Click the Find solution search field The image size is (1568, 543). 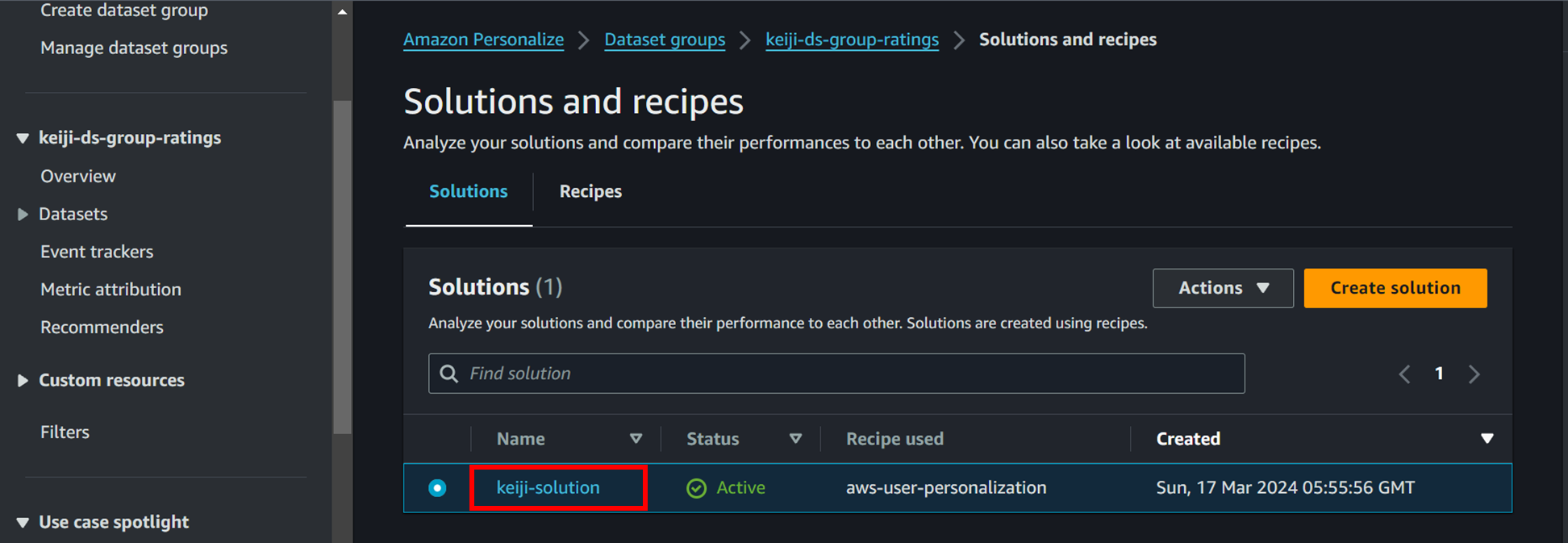tap(847, 374)
